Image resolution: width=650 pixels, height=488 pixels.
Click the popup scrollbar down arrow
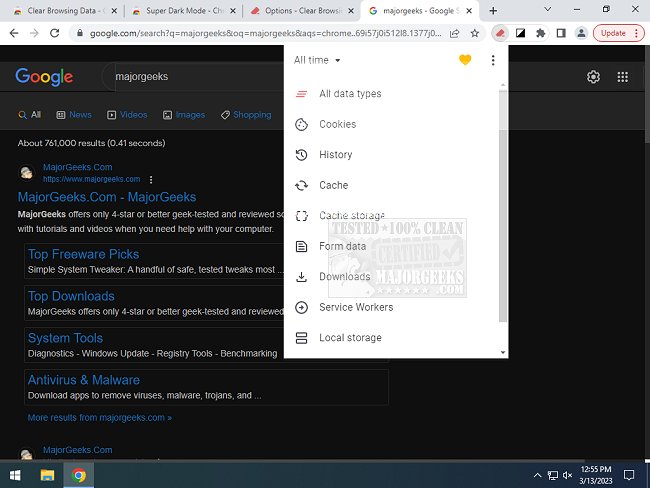click(x=503, y=352)
